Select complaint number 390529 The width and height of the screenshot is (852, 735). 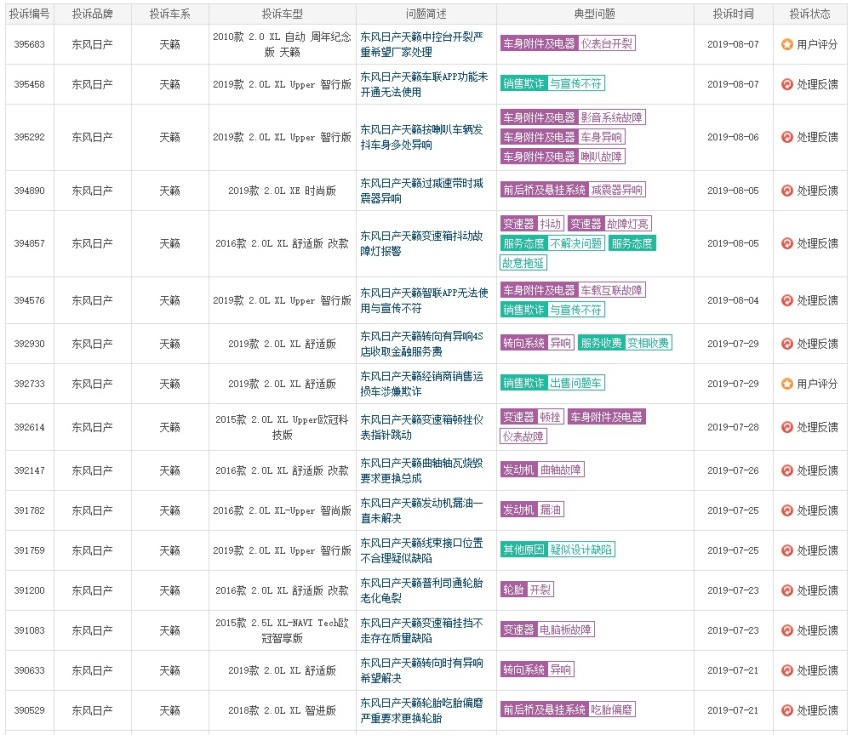(x=29, y=711)
